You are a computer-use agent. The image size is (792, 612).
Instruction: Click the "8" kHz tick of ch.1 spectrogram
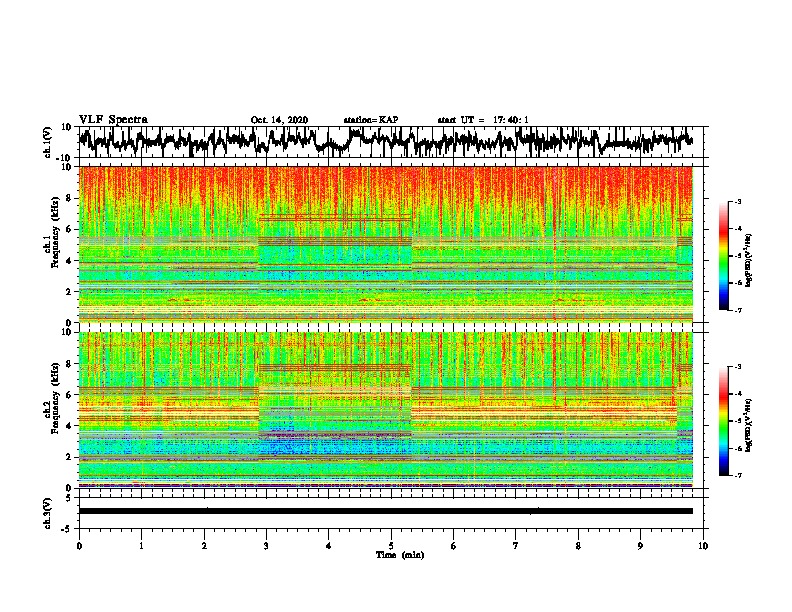[x=69, y=198]
